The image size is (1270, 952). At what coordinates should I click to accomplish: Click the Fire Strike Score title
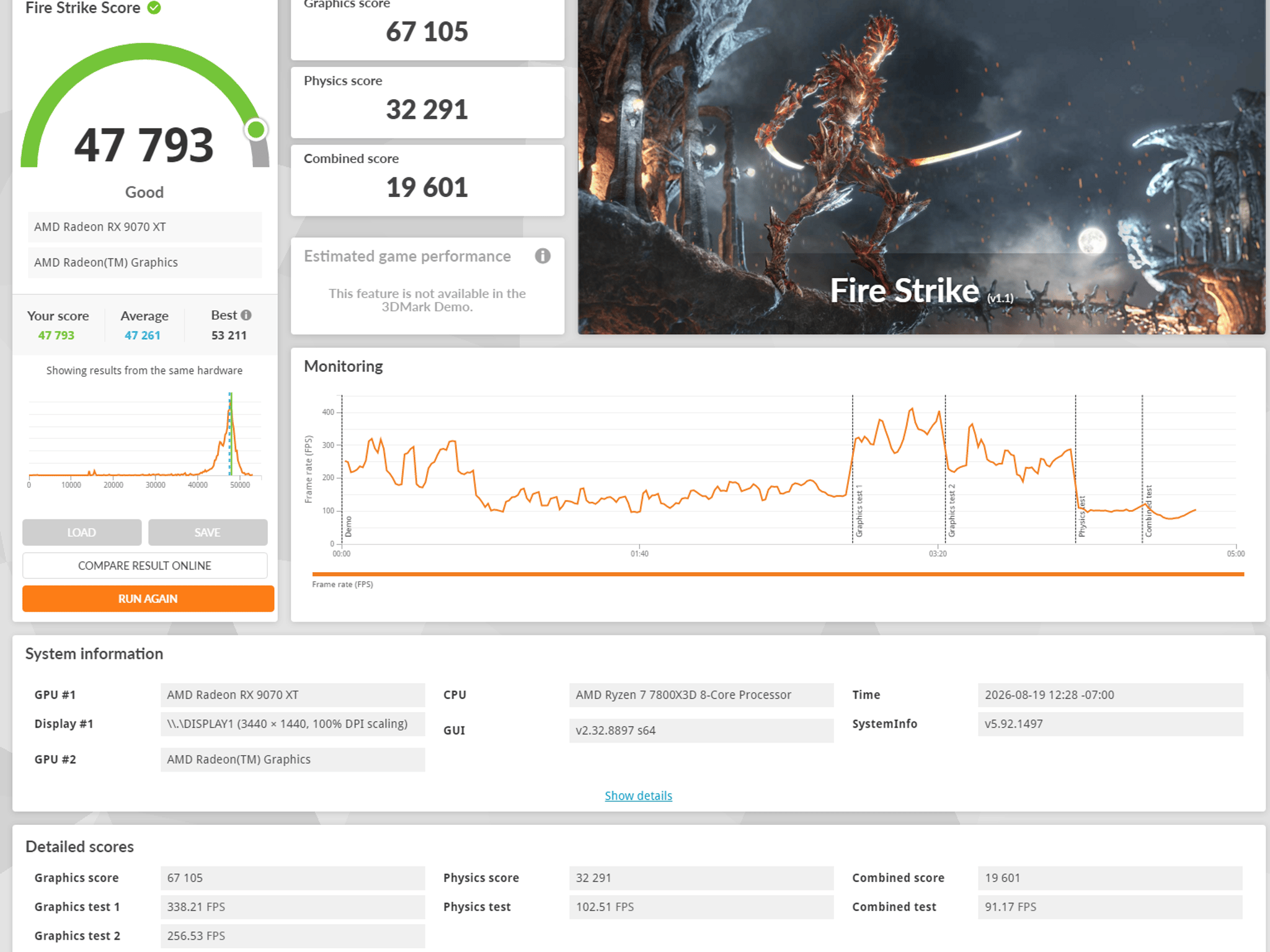tap(83, 7)
